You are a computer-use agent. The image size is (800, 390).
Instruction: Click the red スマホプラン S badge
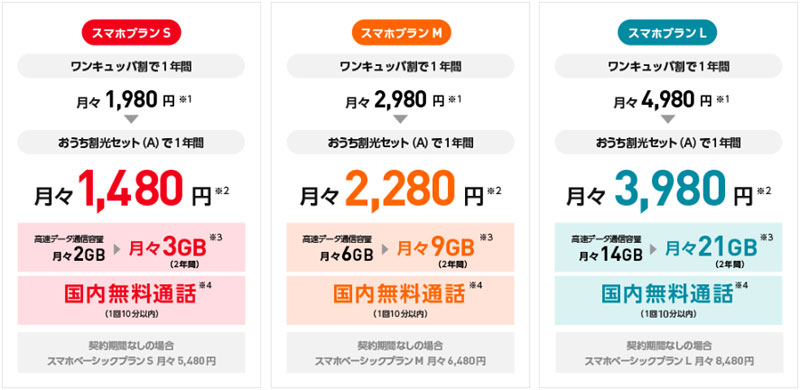coord(132,33)
